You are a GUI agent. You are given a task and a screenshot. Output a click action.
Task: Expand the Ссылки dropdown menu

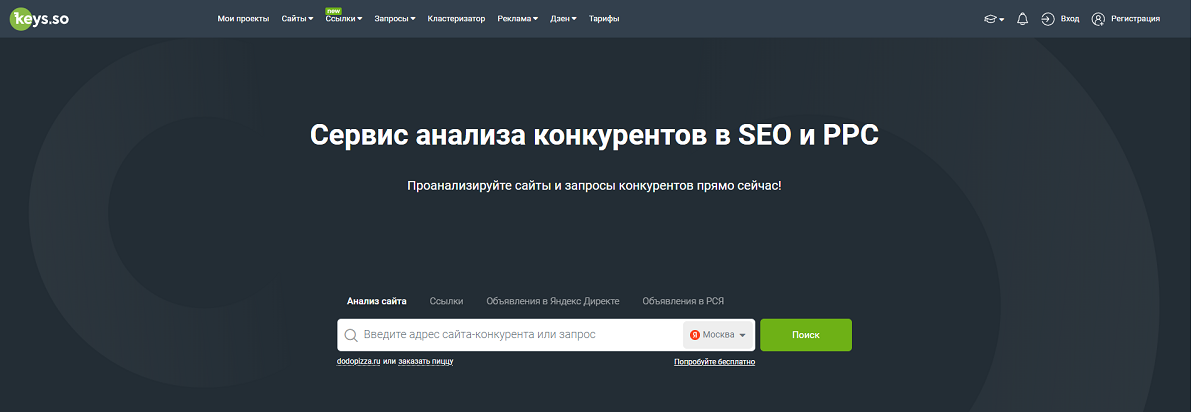pyautogui.click(x=343, y=19)
